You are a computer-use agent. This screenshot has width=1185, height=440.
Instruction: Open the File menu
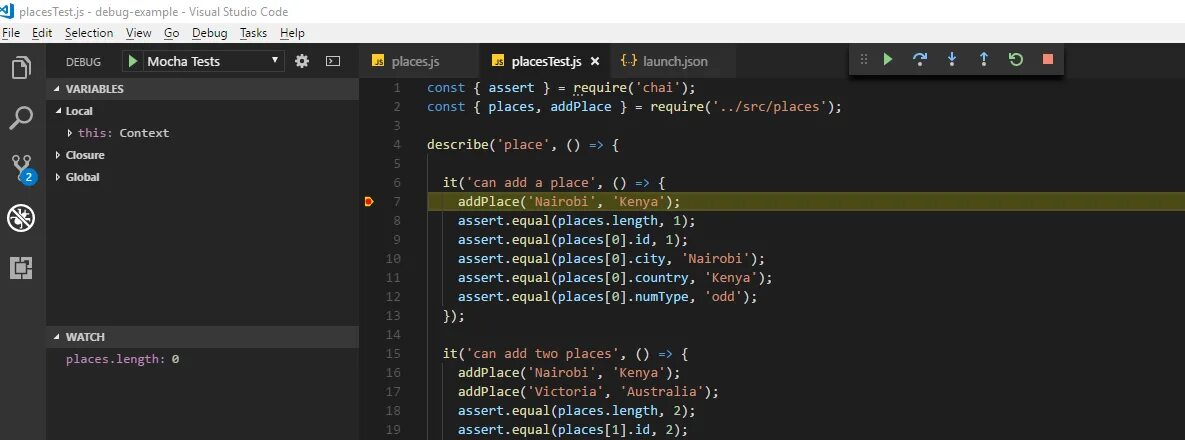[x=11, y=33]
